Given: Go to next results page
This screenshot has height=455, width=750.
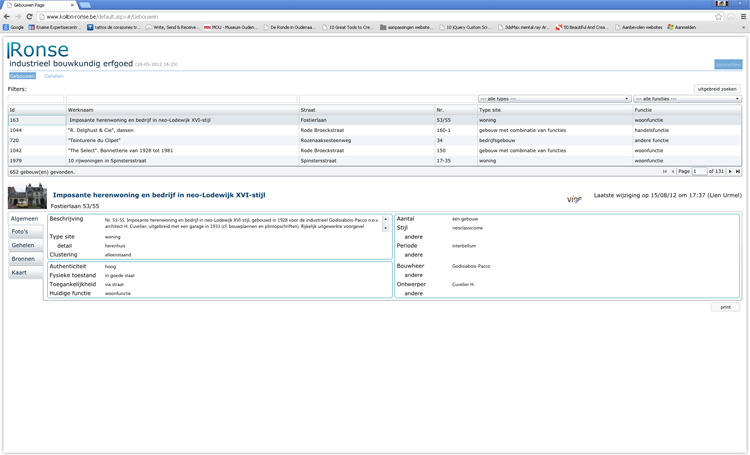Looking at the screenshot, I should [730, 171].
